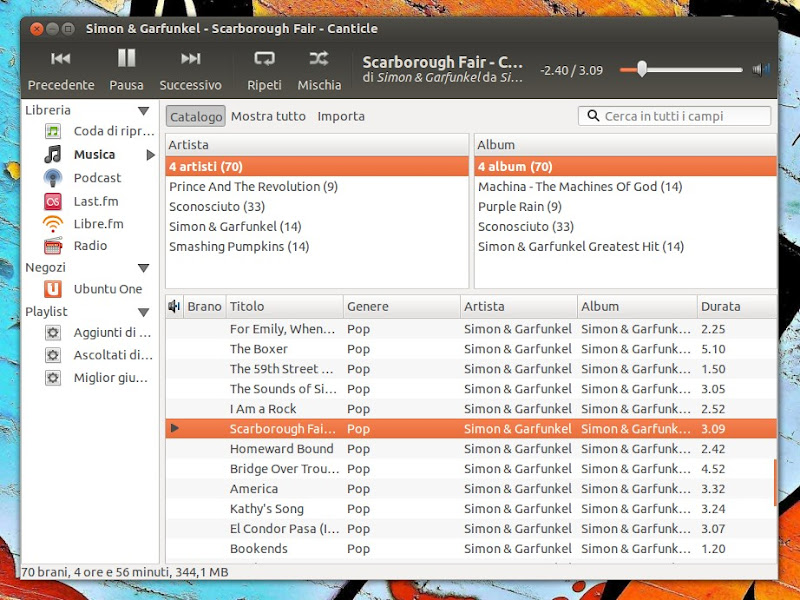Collapse the Negozi section
The width and height of the screenshot is (800, 600).
[x=143, y=268]
